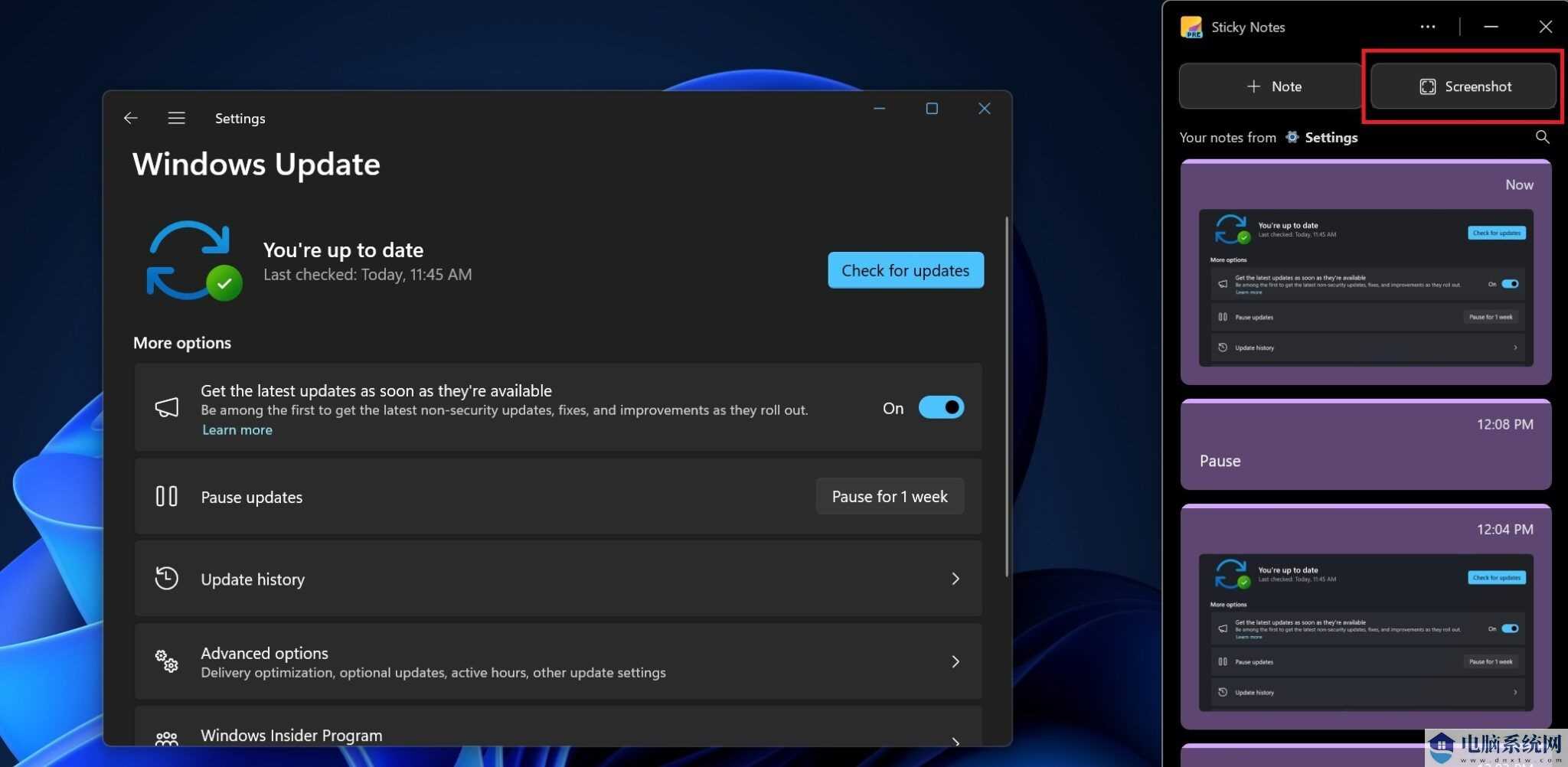Image resolution: width=1568 pixels, height=767 pixels.
Task: Click the Windows Update sync status icon
Action: click(194, 261)
